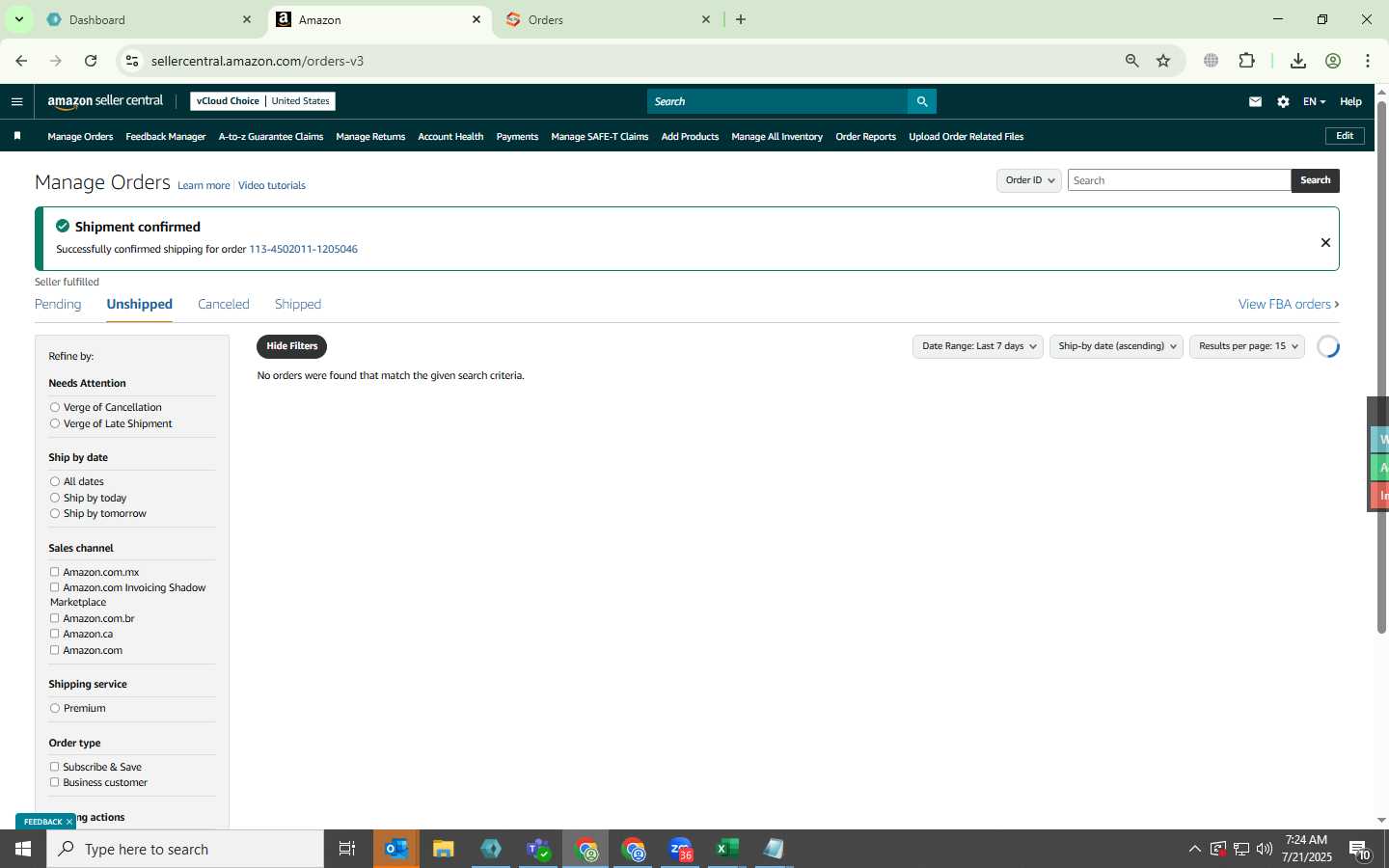1389x868 pixels.
Task: Switch to the Canceled orders tab
Action: [x=224, y=304]
